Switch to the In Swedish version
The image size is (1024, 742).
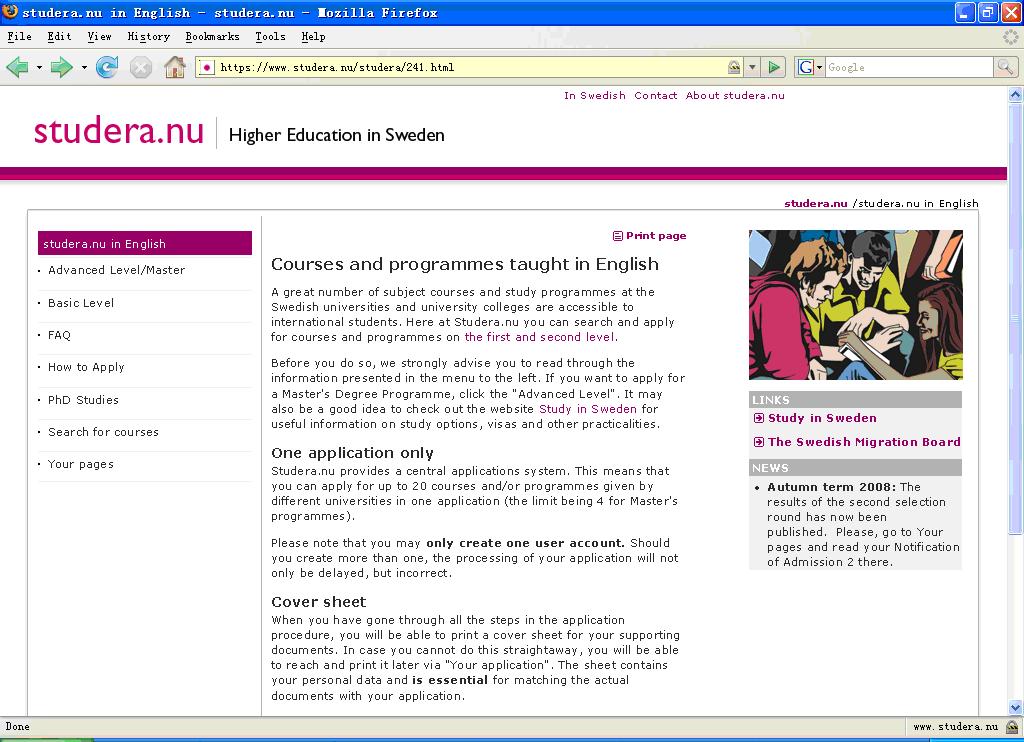click(x=595, y=95)
